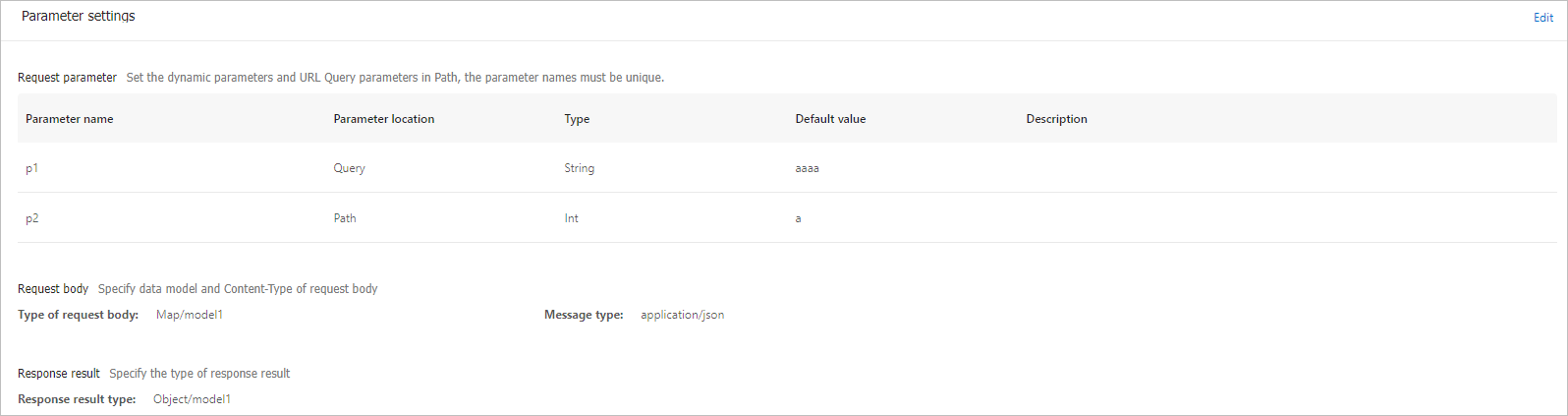Click the Default value column header
The width and height of the screenshot is (1568, 416).
[x=831, y=119]
